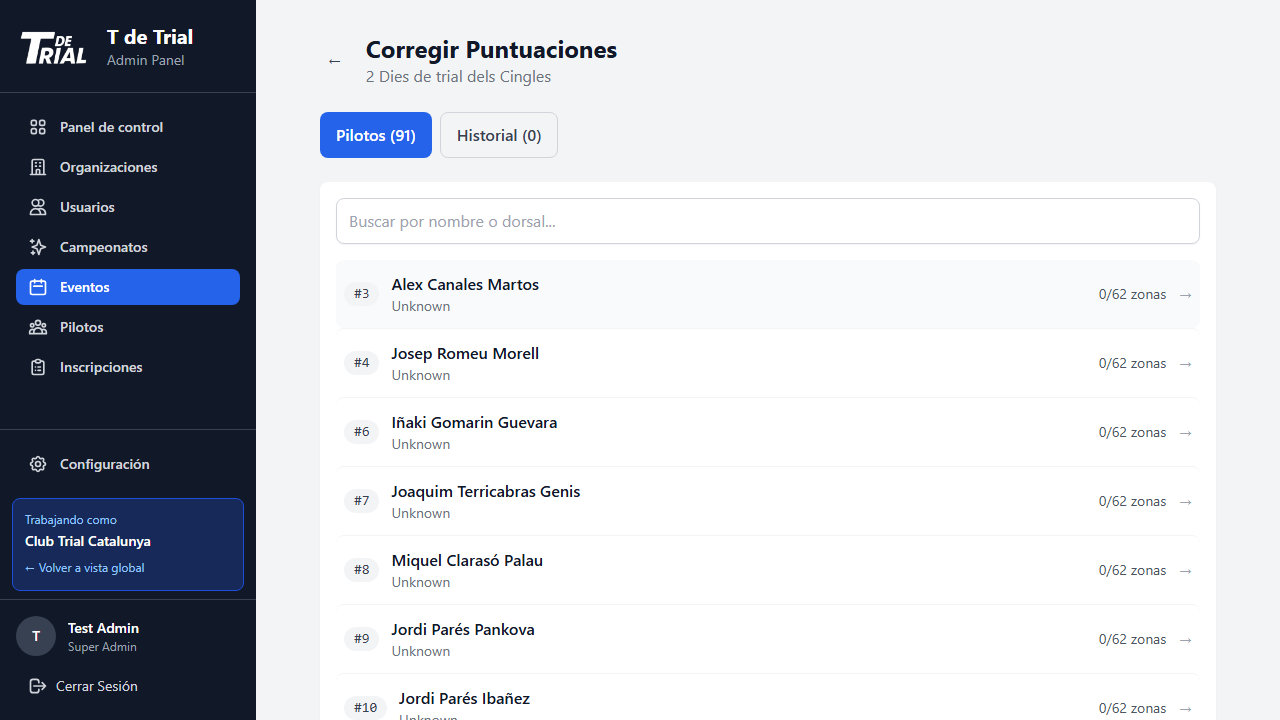Click the T de Trial logo

coord(54,47)
